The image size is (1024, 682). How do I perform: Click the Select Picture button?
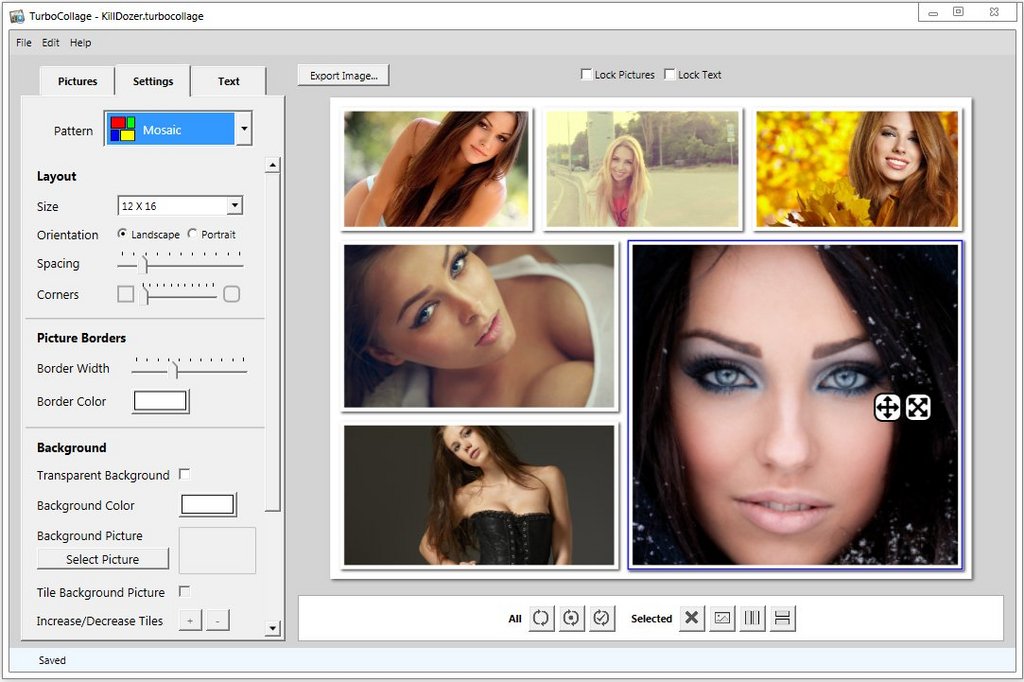103,559
